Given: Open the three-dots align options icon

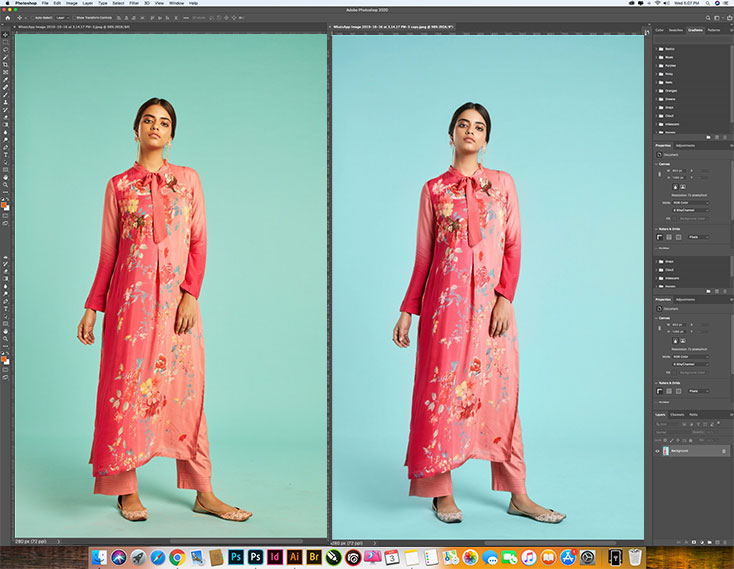Looking at the screenshot, I should click(186, 18).
